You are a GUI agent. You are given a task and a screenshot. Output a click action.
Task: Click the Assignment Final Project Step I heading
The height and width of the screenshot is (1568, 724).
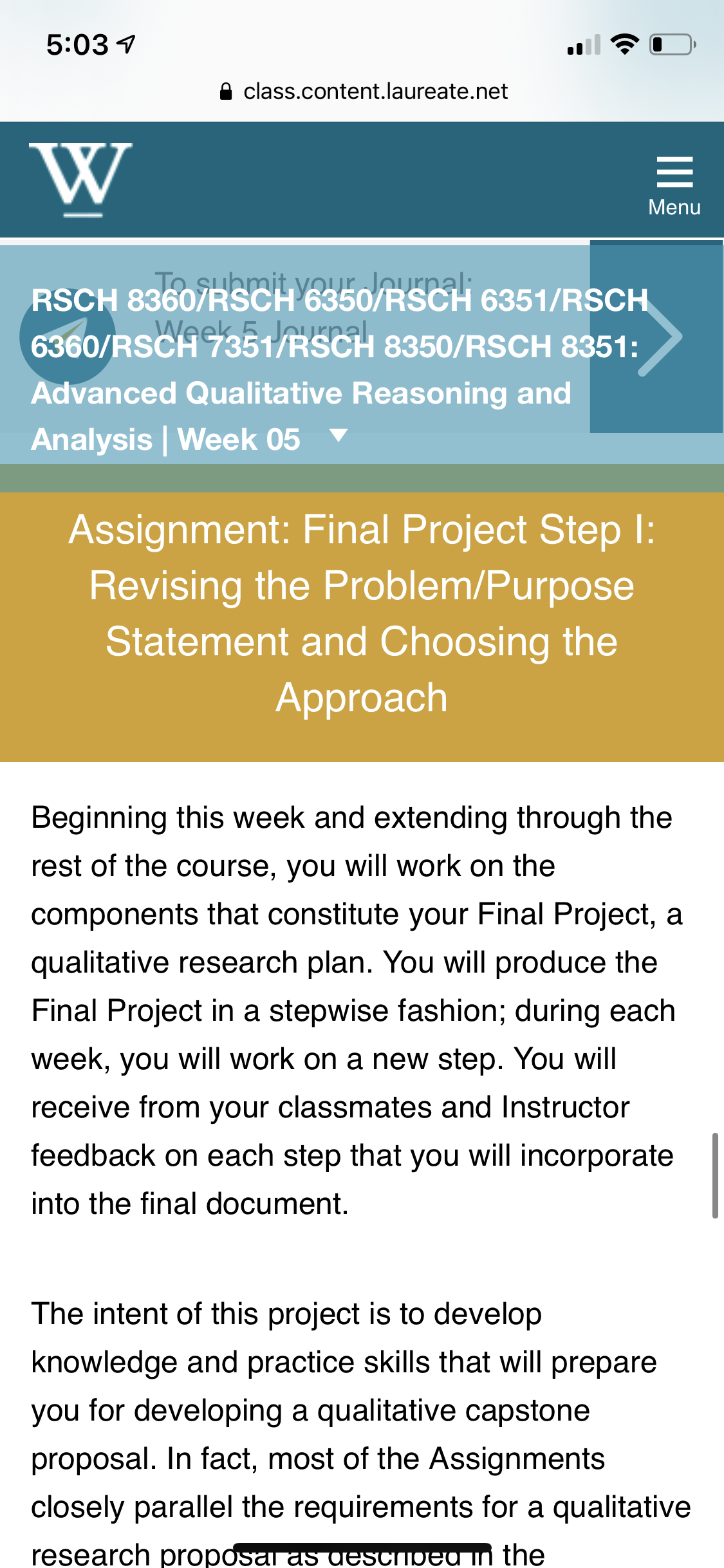362,613
